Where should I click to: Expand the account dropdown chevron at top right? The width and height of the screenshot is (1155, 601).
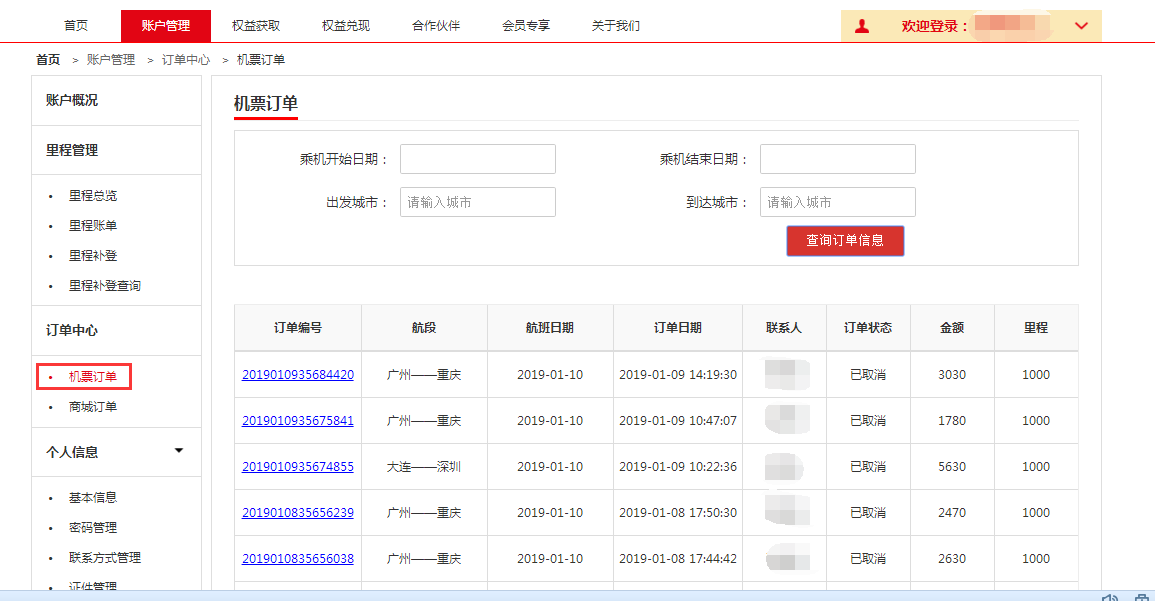point(1081,26)
